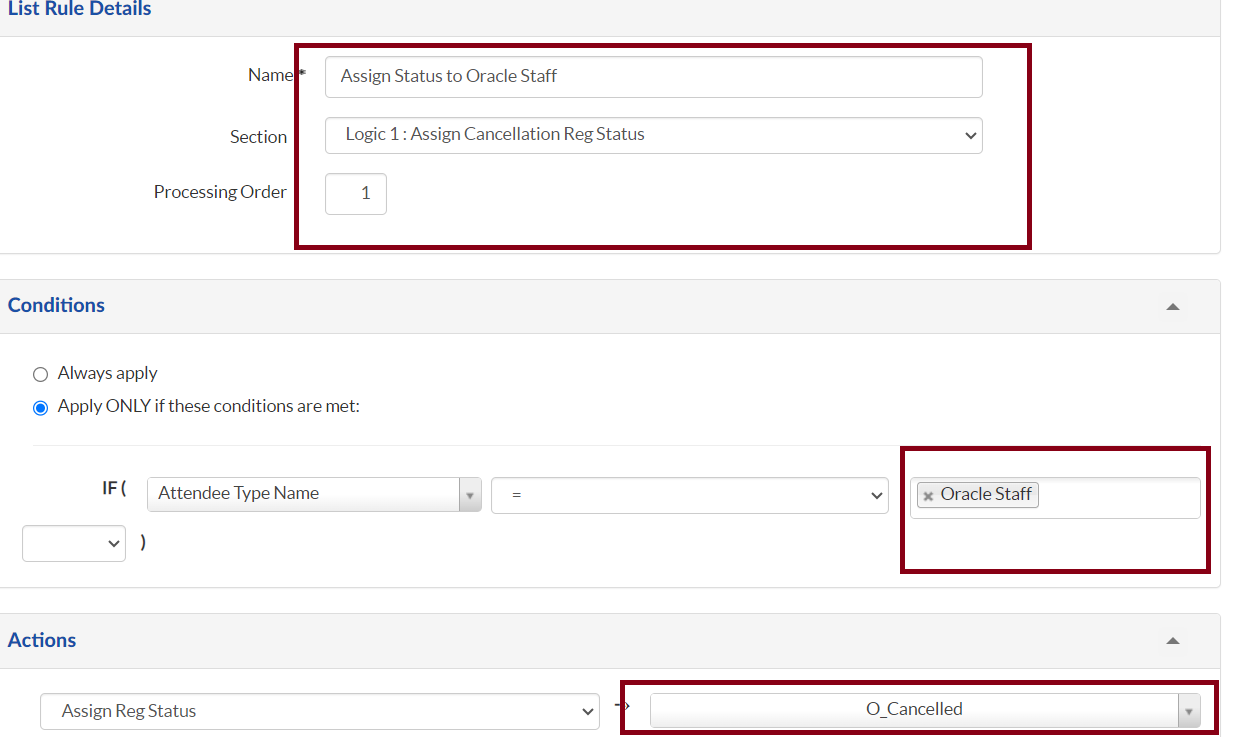Remove the Oracle Staff tag
This screenshot has width=1249, height=737.
pyautogui.click(x=928, y=496)
